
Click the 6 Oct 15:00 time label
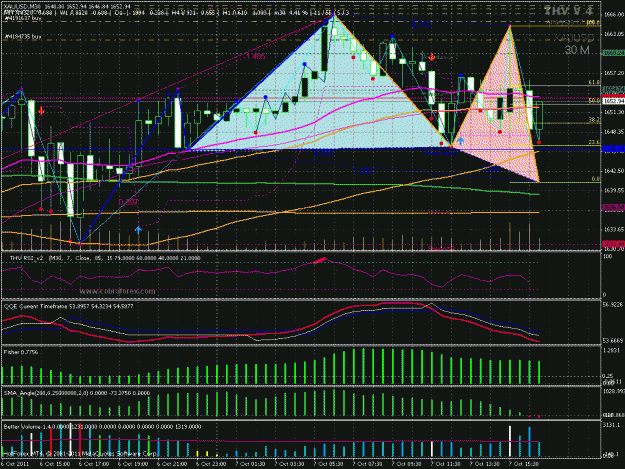coord(55,464)
